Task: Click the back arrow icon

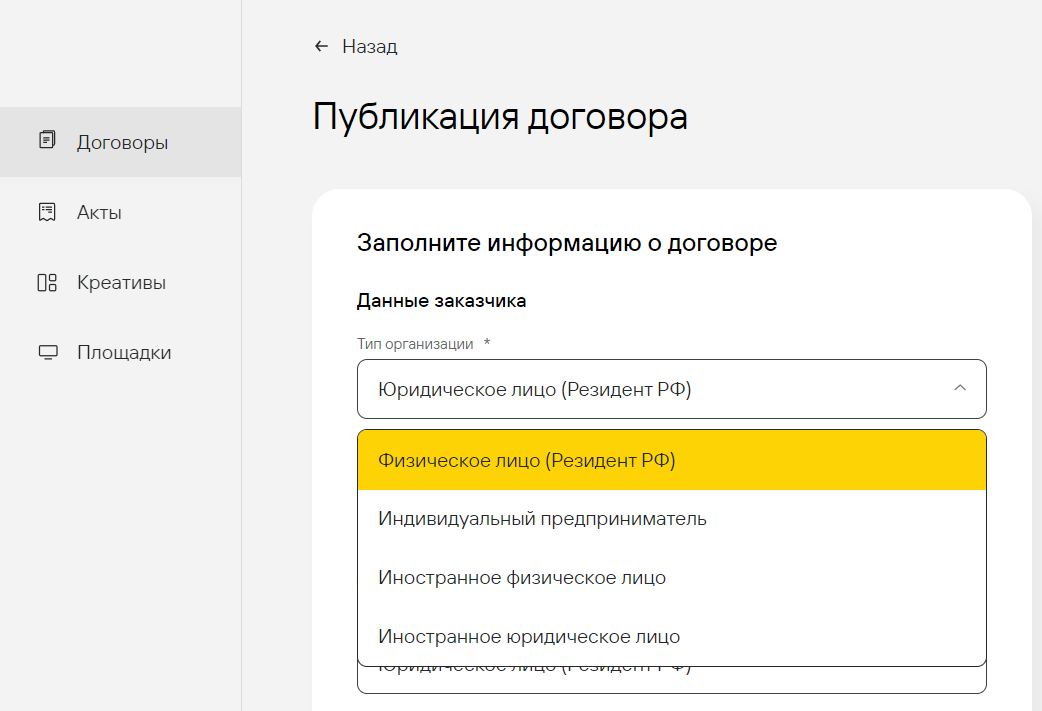Action: [321, 46]
